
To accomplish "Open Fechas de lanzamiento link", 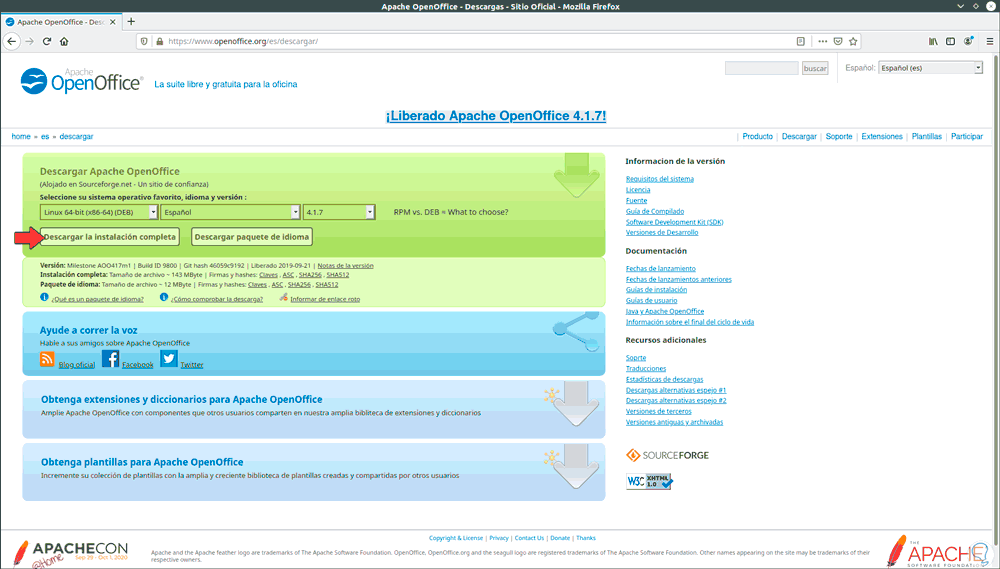I will click(661, 269).
